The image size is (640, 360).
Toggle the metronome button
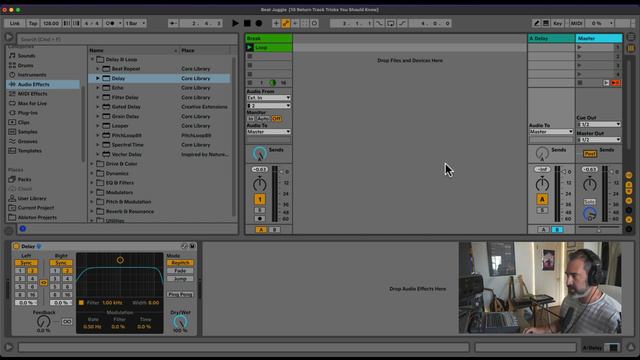coord(111,23)
